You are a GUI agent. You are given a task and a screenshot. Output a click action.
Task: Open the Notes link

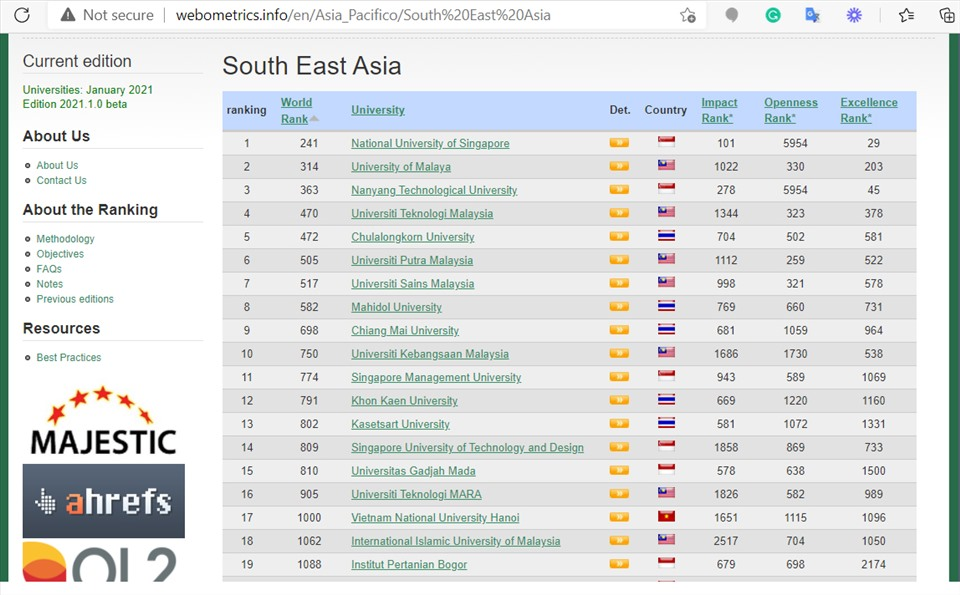pos(50,284)
